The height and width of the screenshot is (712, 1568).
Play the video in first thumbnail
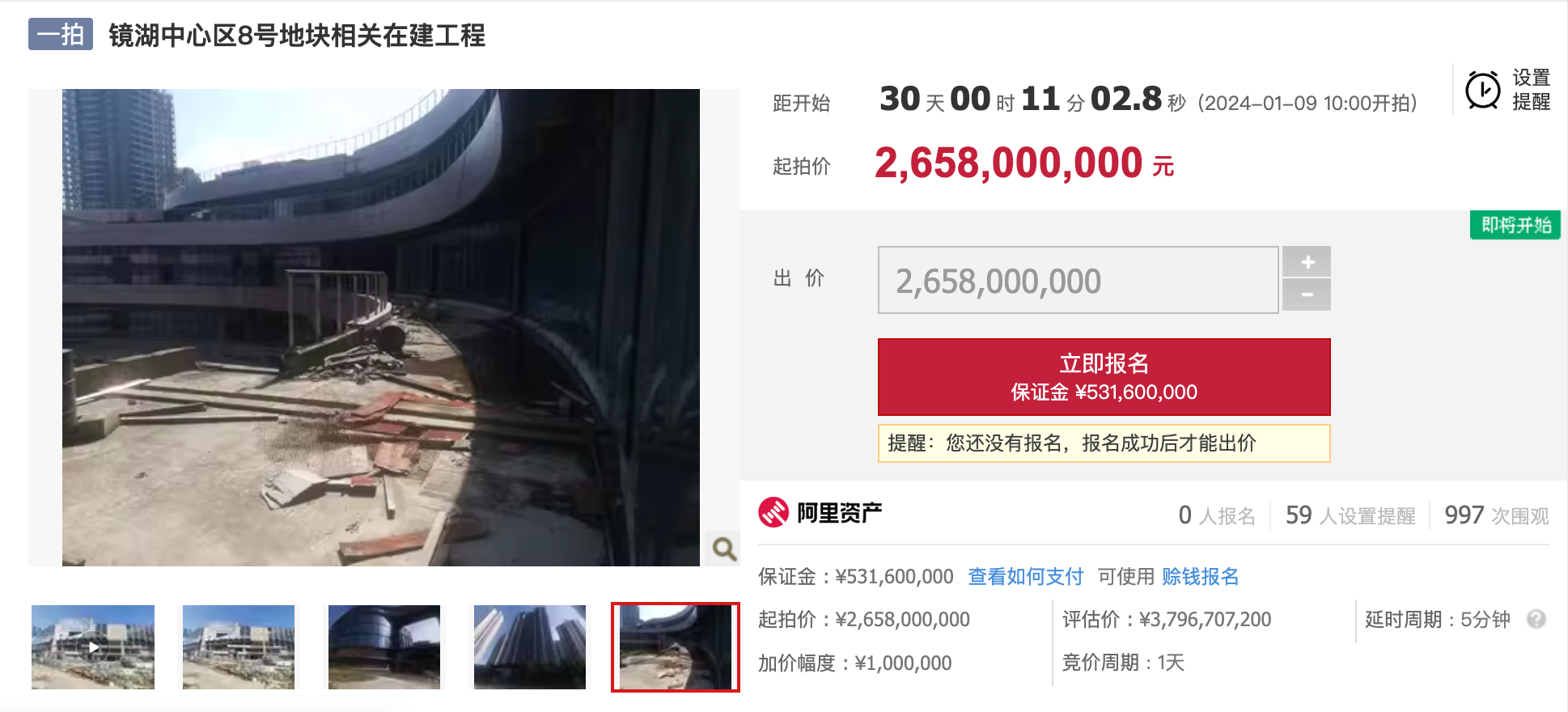[x=93, y=647]
